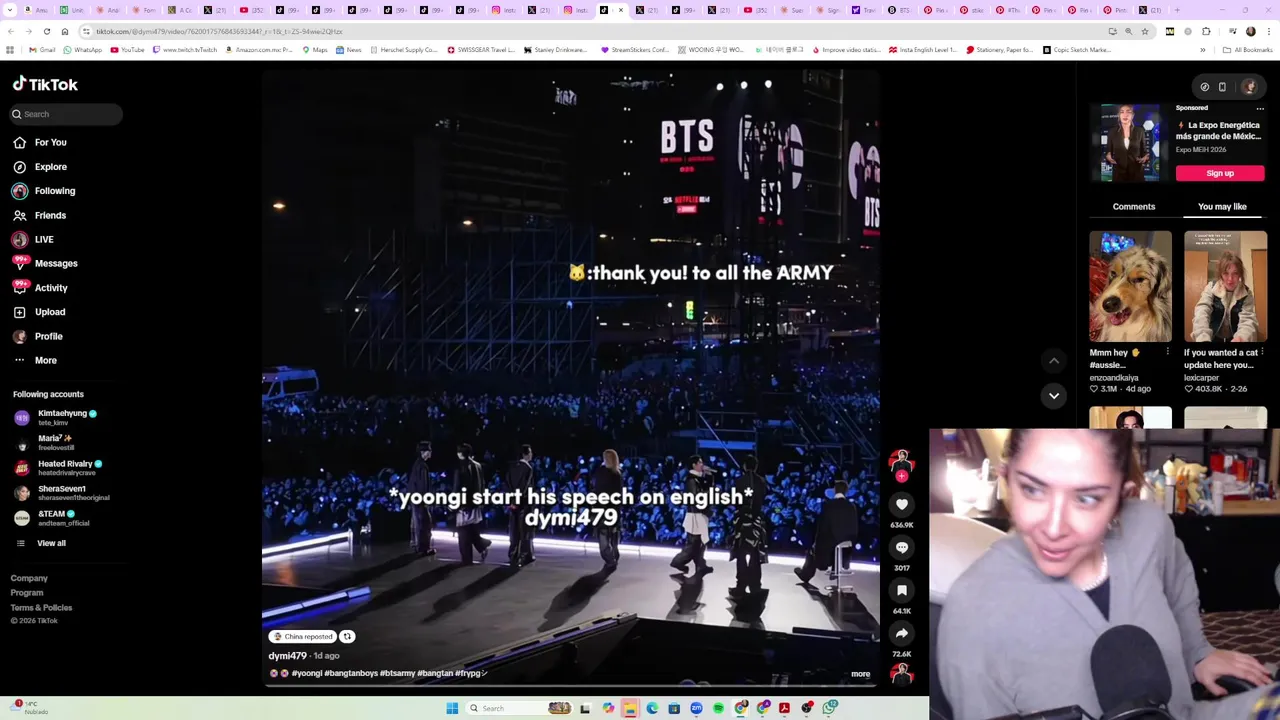1280x720 pixels.
Task: Open the Terms & Policies link
Action: tap(41, 608)
